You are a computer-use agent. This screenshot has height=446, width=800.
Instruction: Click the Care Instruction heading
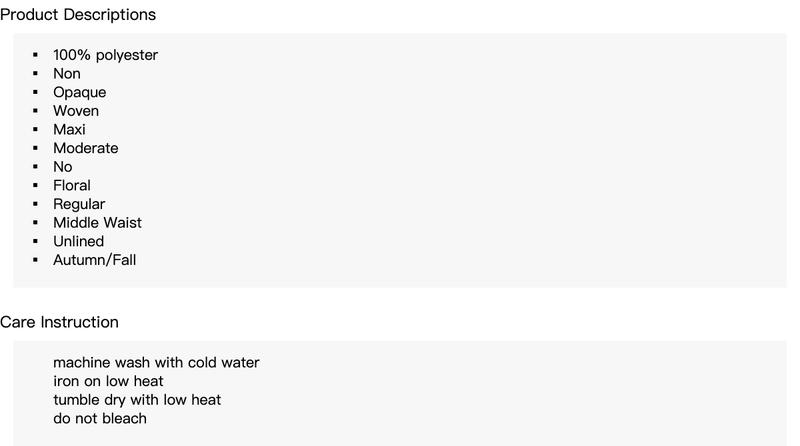click(59, 322)
